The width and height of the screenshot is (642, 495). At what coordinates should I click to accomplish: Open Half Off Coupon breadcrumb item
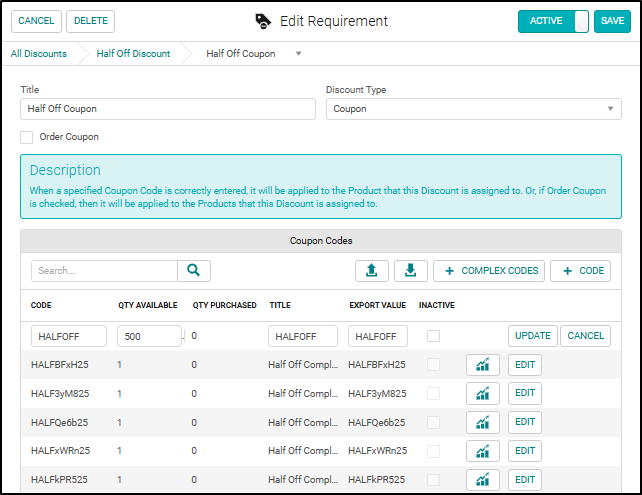[241, 54]
